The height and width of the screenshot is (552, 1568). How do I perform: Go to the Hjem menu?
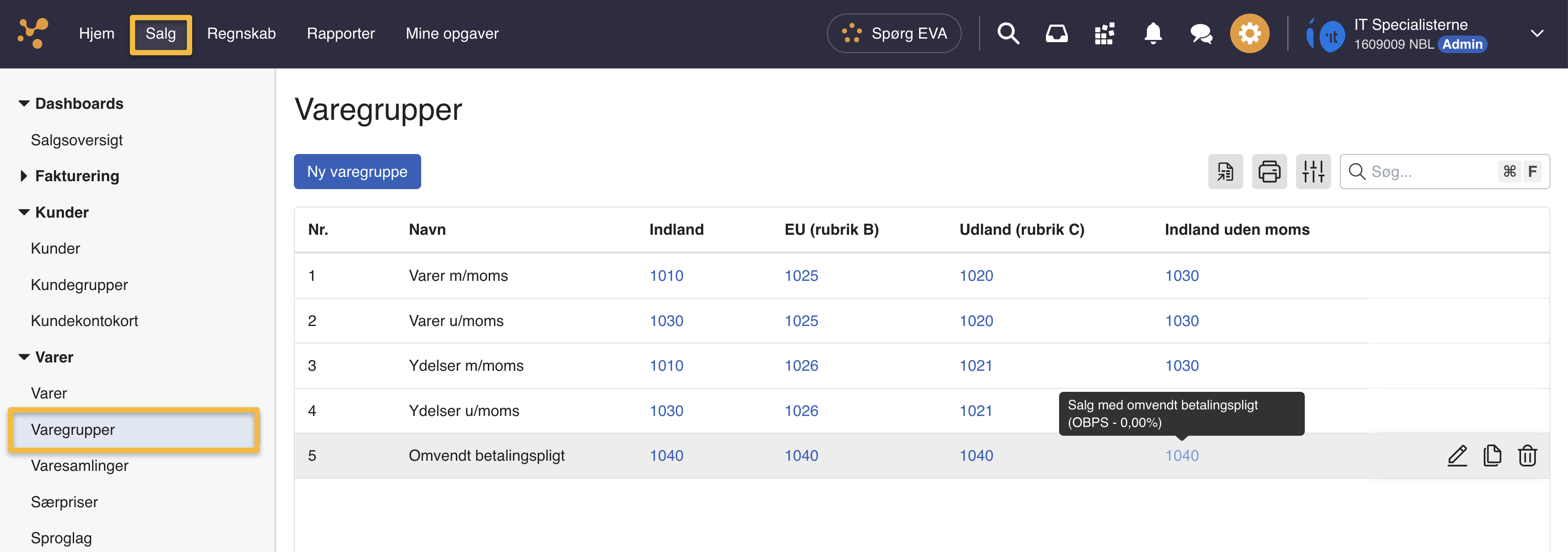(x=96, y=33)
